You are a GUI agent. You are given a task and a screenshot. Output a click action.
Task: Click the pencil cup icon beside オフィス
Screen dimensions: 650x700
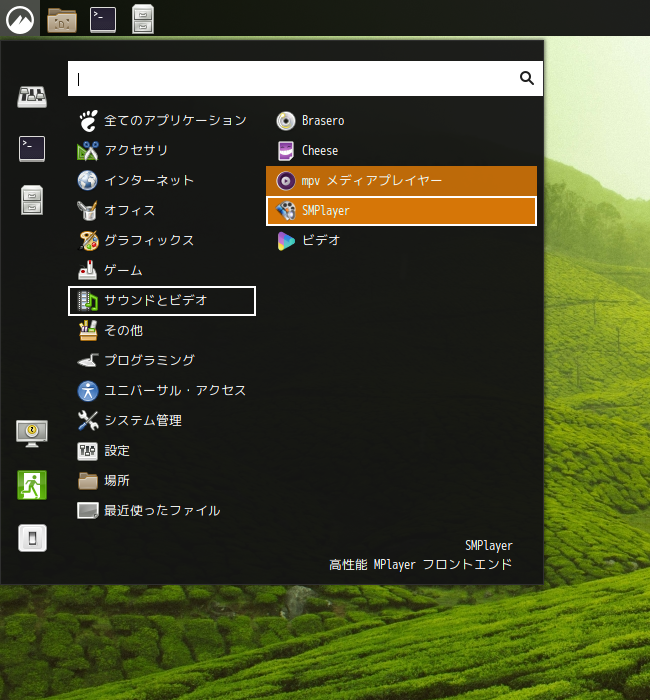88,210
